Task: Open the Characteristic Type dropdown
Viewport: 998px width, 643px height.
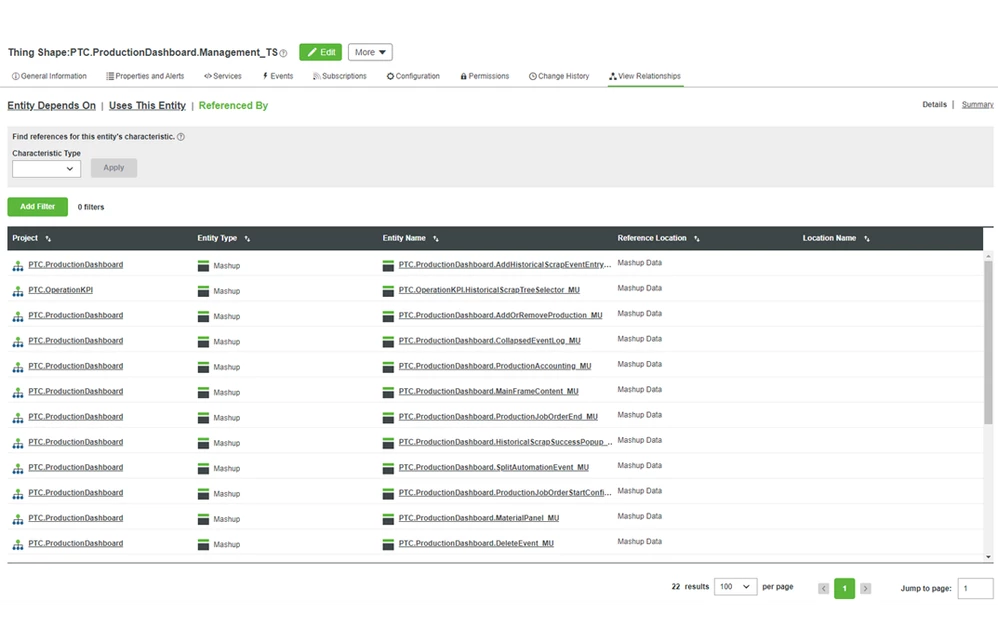Action: tap(46, 169)
